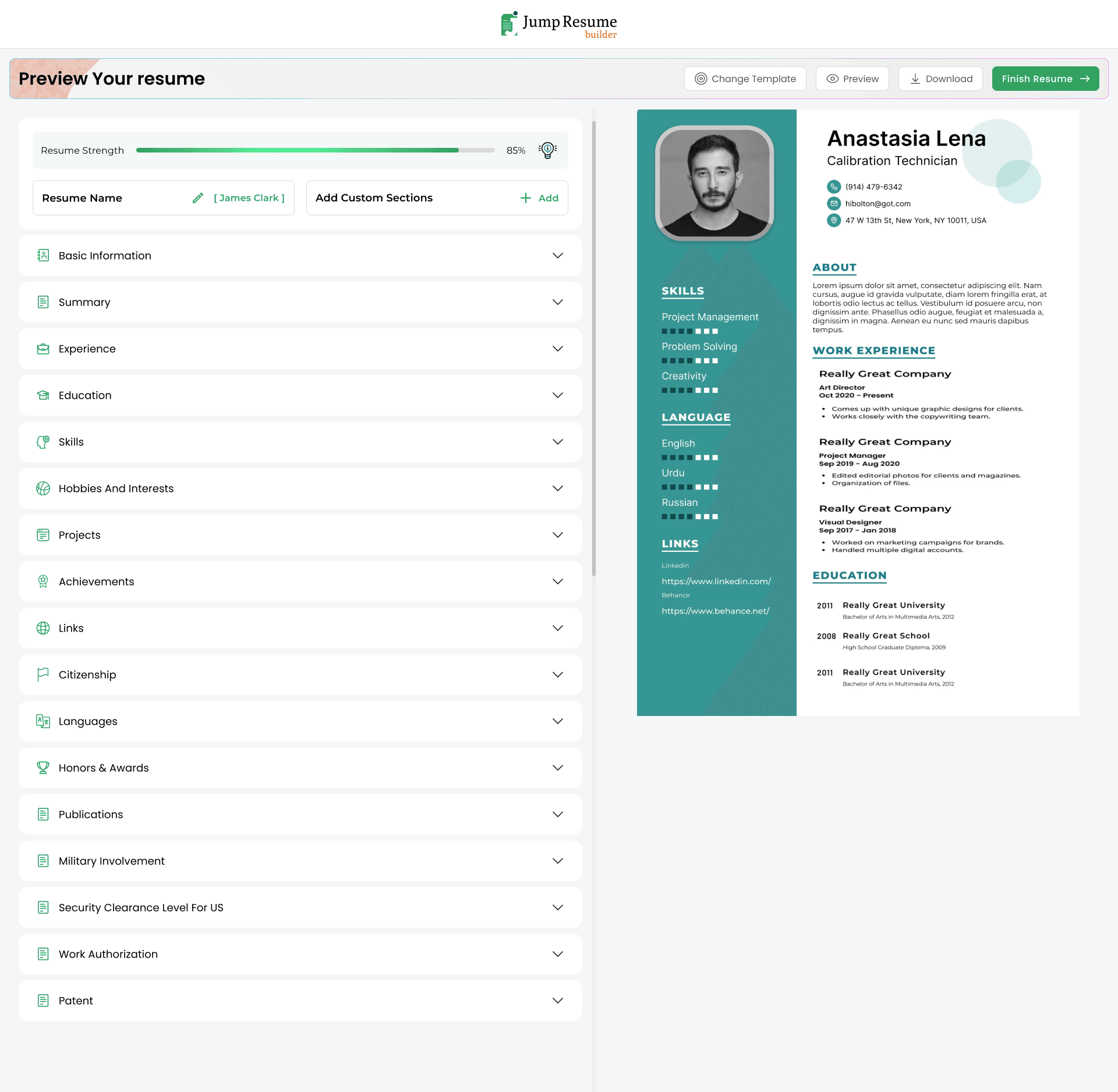Viewport: 1118px width, 1092px height.
Task: Collapse or expand the Patent section
Action: pyautogui.click(x=557, y=1000)
